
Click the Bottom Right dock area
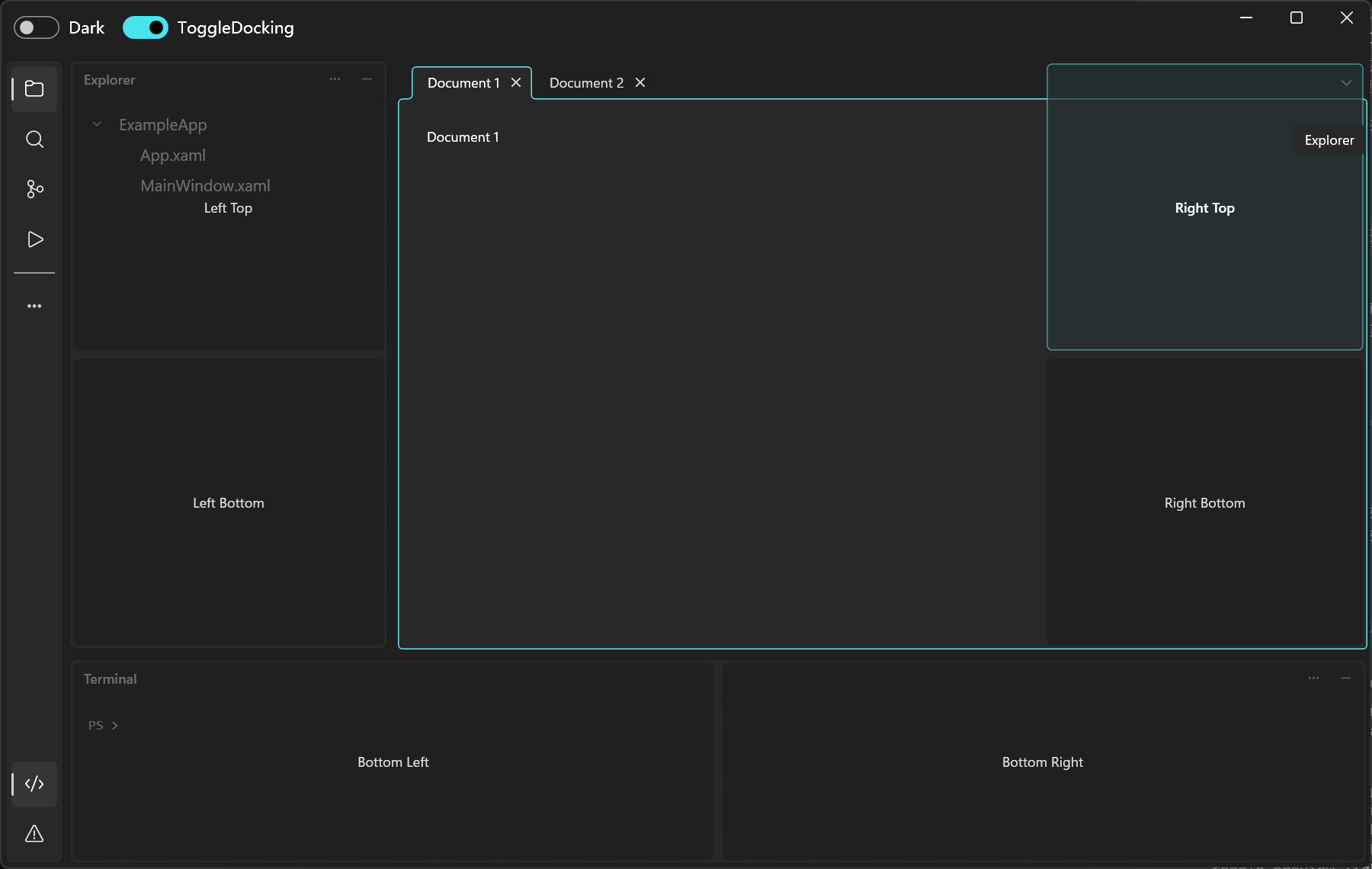[x=1042, y=762]
